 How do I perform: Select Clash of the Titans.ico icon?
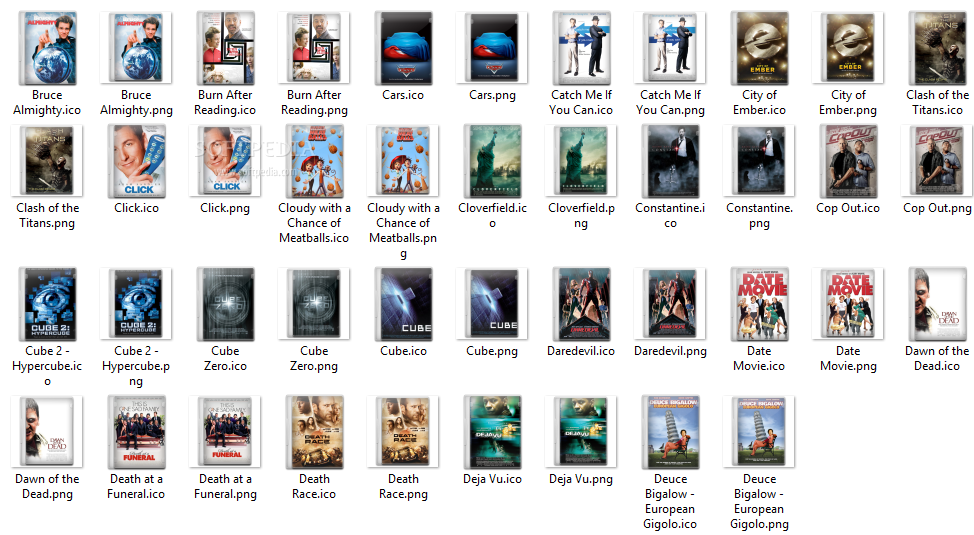point(937,48)
